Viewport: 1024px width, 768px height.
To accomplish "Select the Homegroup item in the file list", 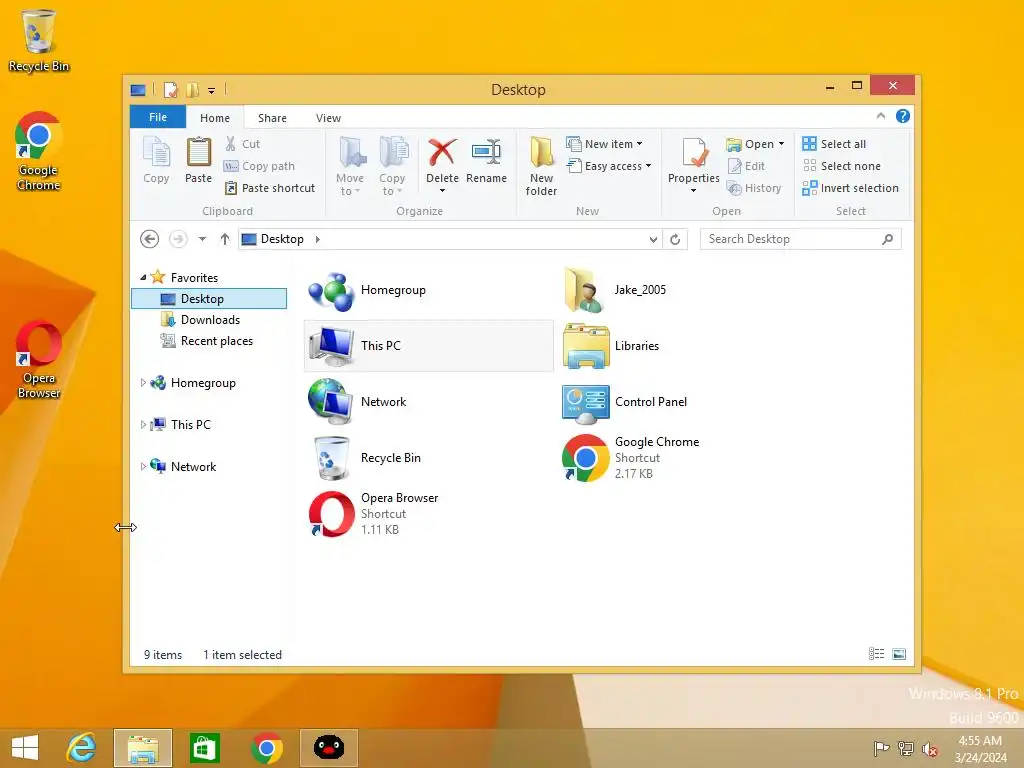I will [429, 290].
